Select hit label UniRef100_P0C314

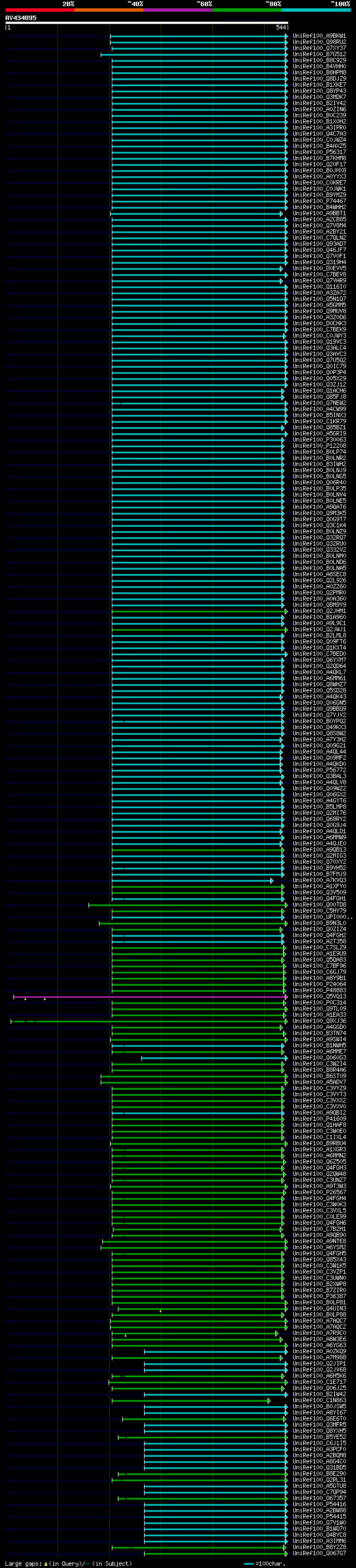pyautogui.click(x=319, y=1003)
